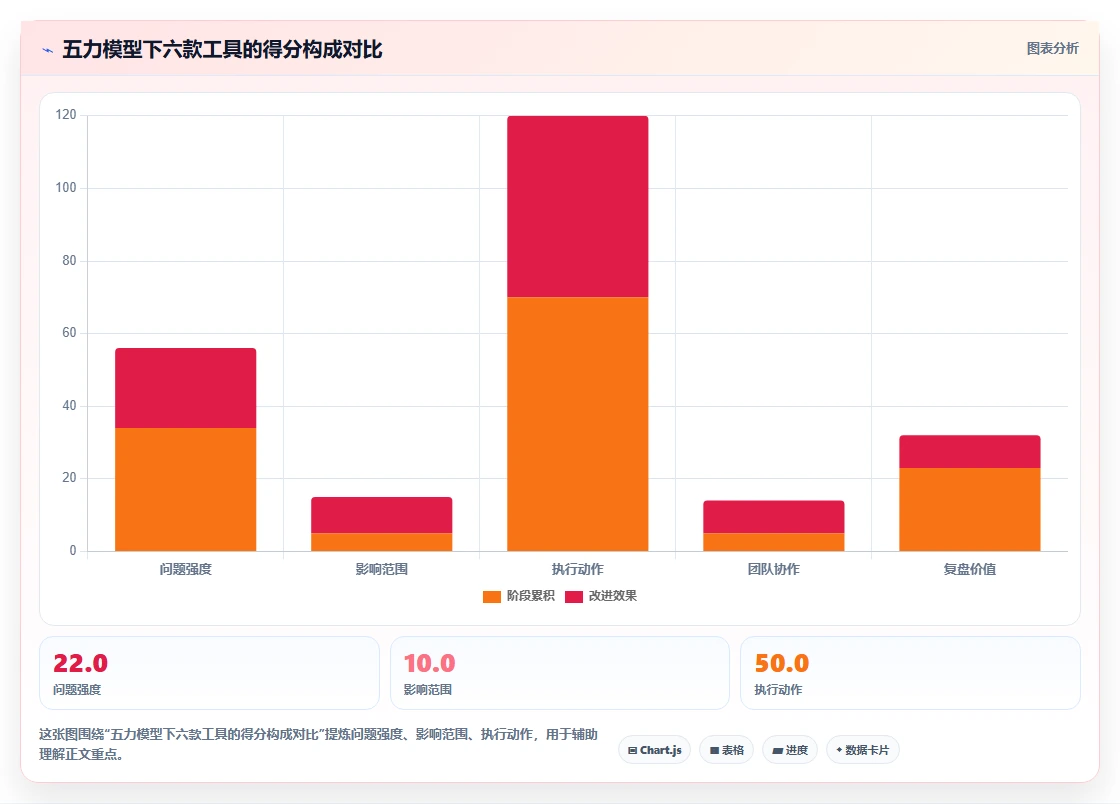
Task: Click the red segment of the 团队协作 bar
Action: pos(774,517)
